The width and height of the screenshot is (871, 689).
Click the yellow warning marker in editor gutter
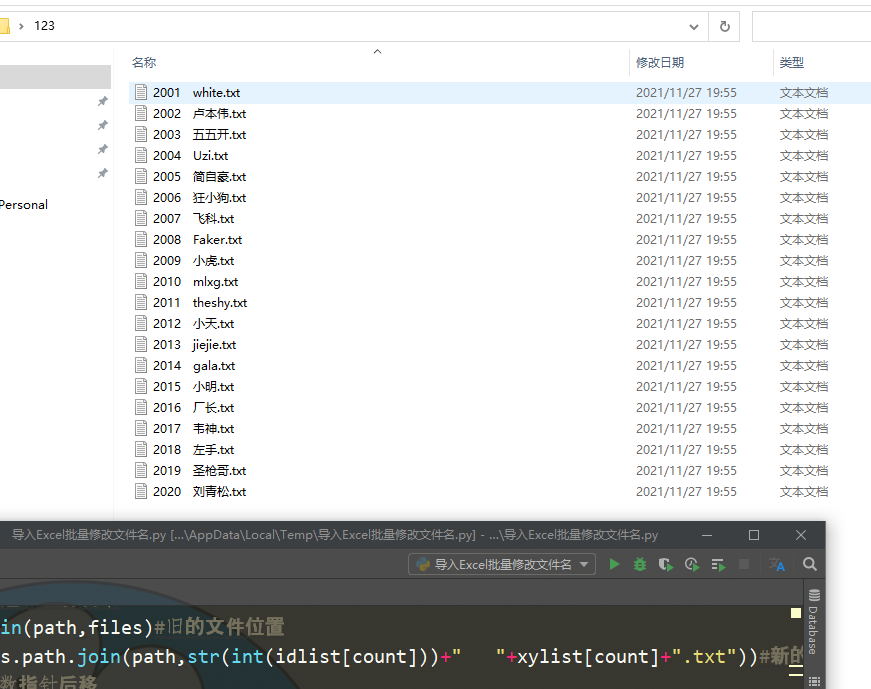pyautogui.click(x=795, y=613)
